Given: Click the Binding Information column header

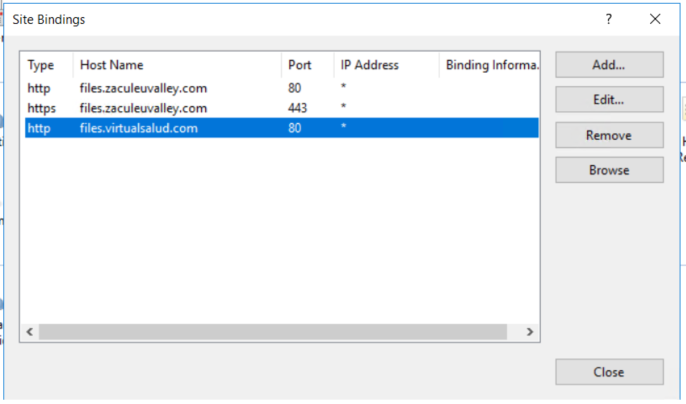Looking at the screenshot, I should [490, 65].
